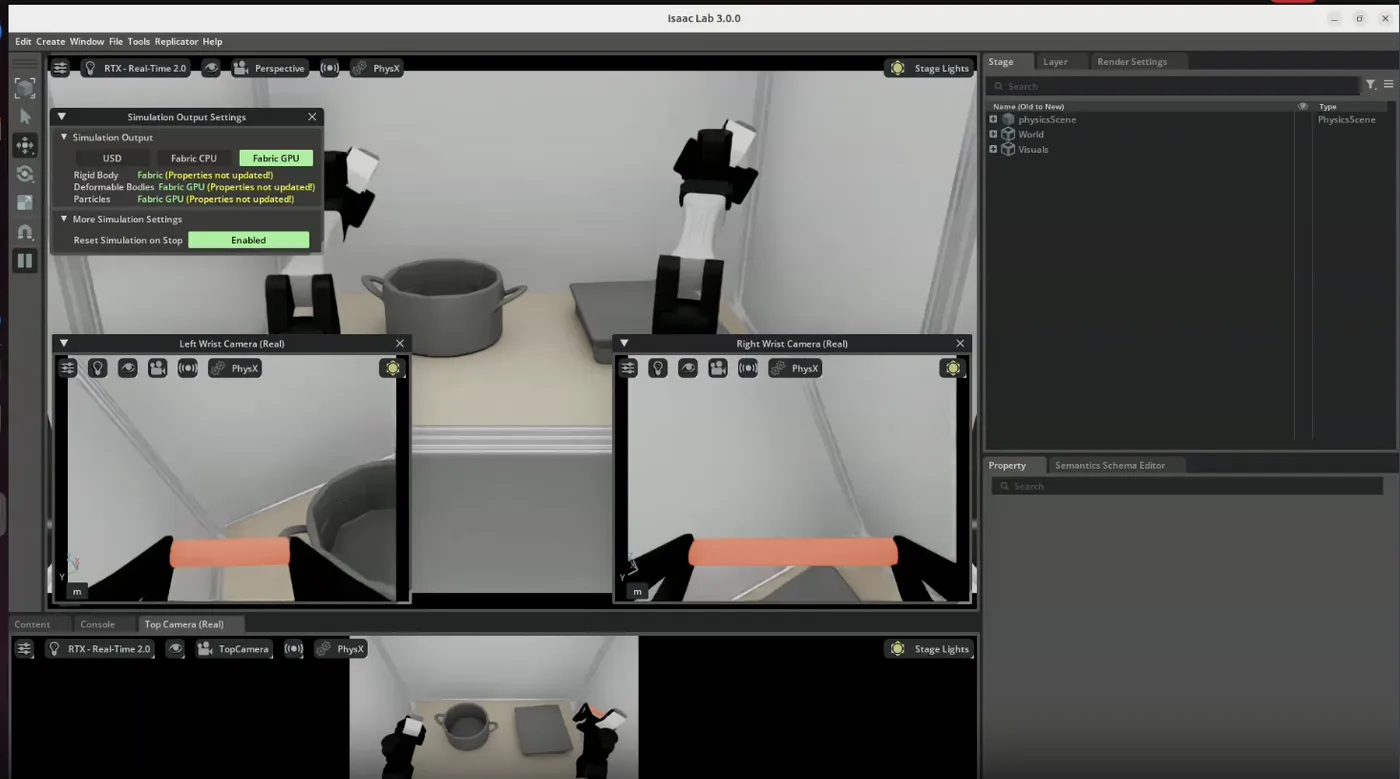
Task: Open Right Wrist Camera settings sliders icon
Action: pyautogui.click(x=627, y=368)
